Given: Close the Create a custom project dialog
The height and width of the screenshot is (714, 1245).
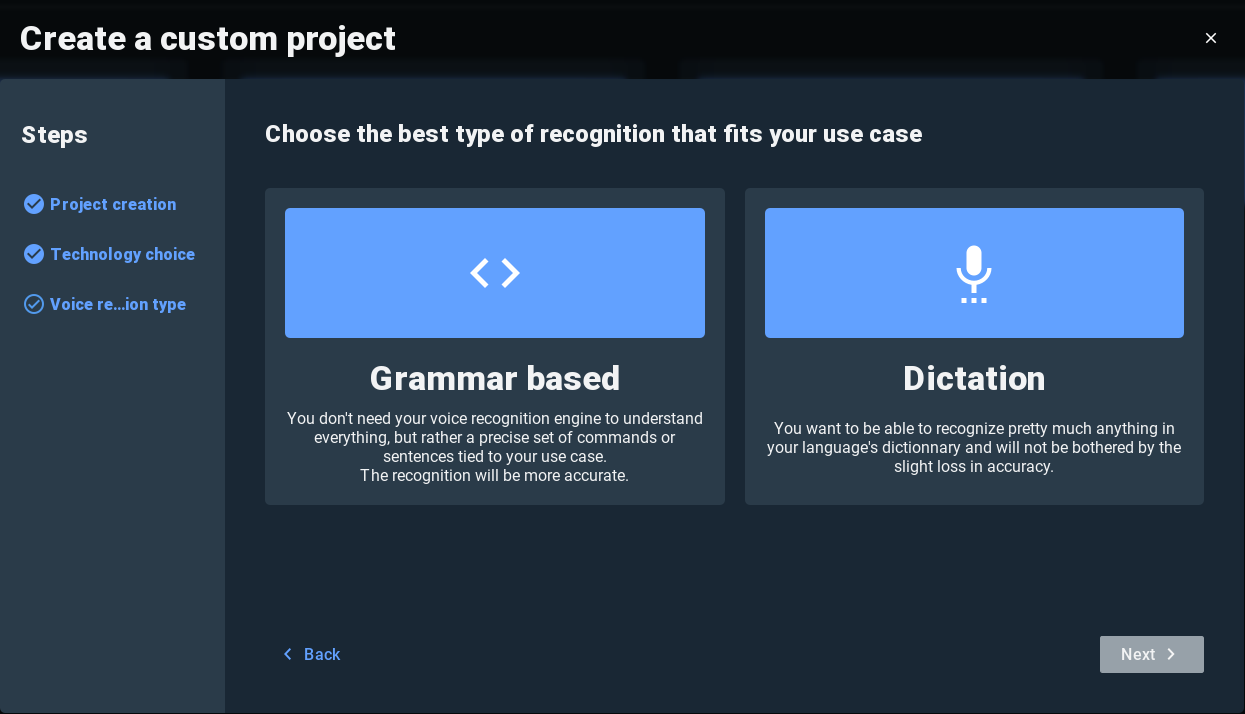Looking at the screenshot, I should click(1211, 38).
